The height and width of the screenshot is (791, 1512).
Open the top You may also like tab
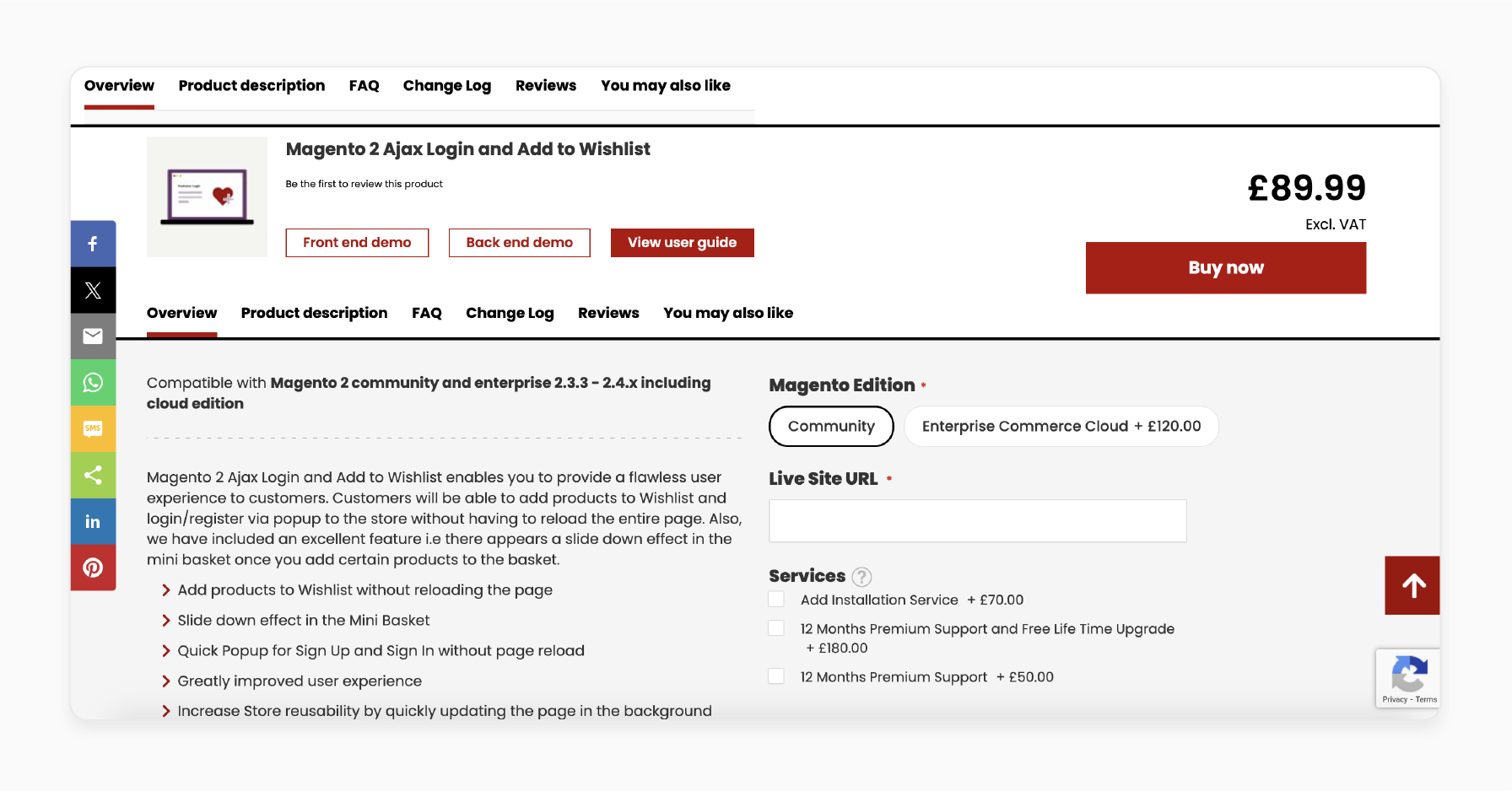pos(666,86)
